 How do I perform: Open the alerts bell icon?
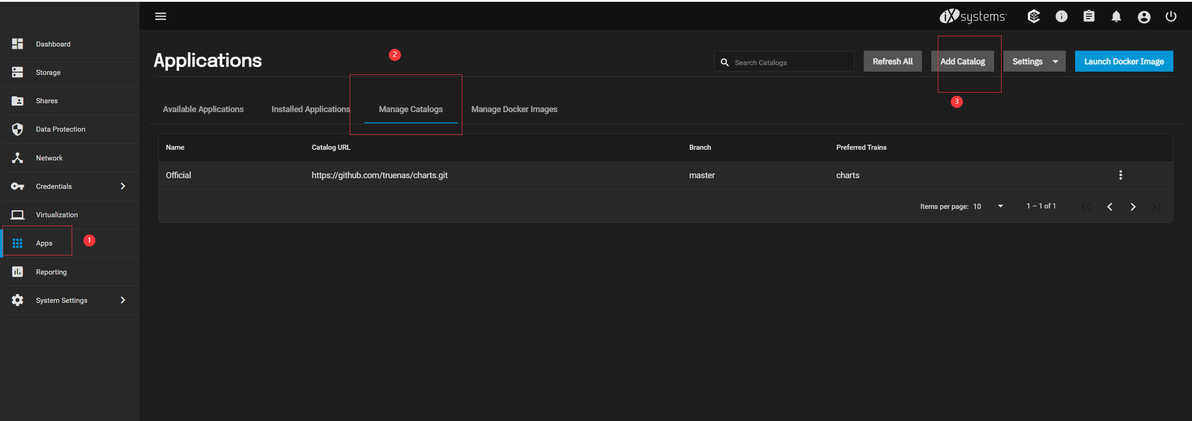point(1116,16)
